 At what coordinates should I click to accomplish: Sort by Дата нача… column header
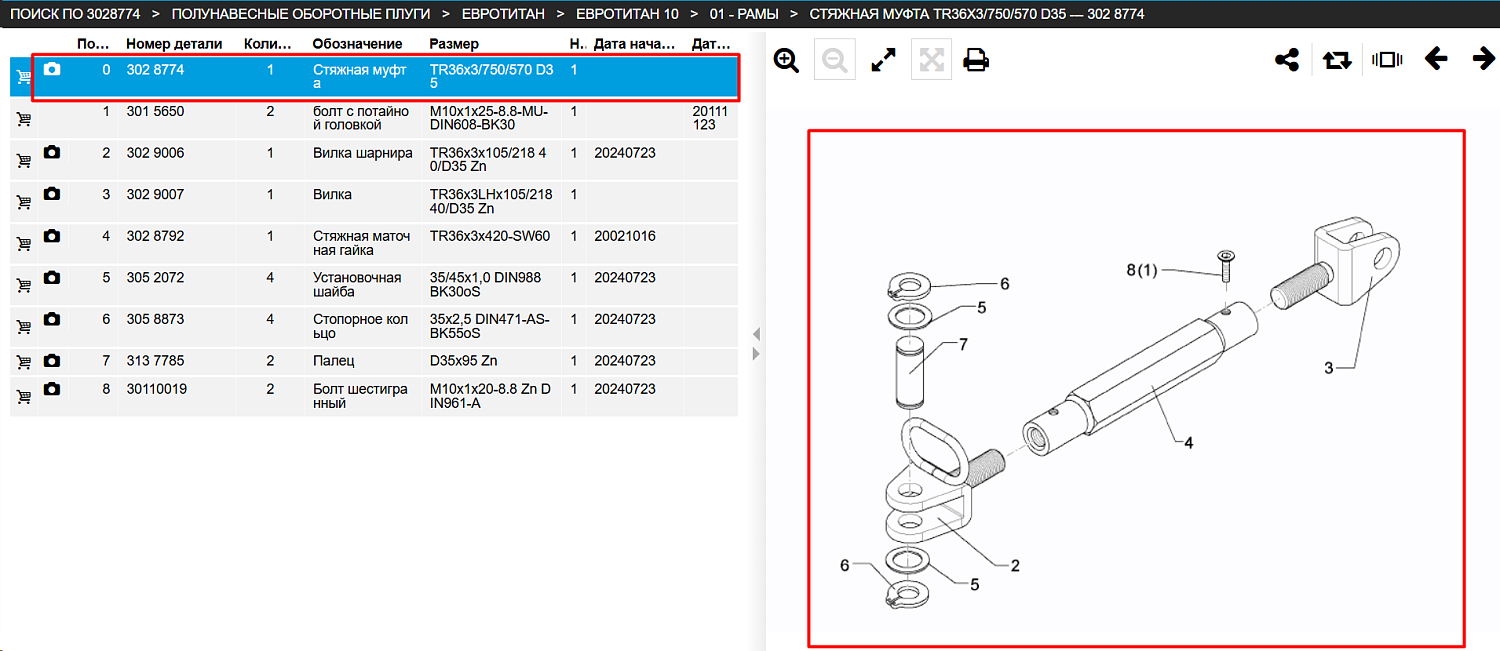[x=634, y=44]
